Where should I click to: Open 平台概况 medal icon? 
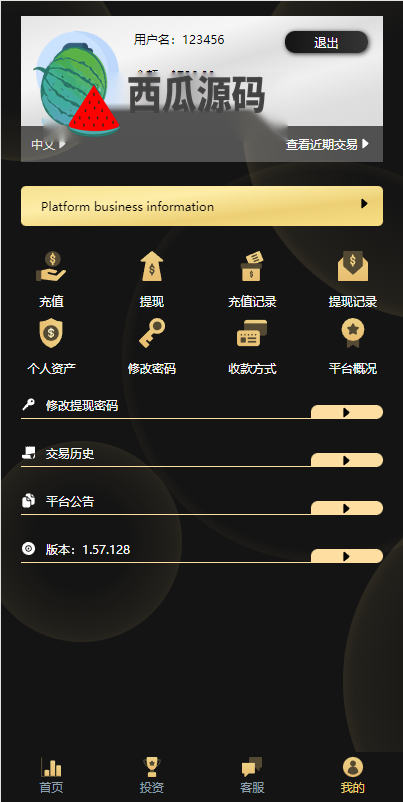pos(353,333)
